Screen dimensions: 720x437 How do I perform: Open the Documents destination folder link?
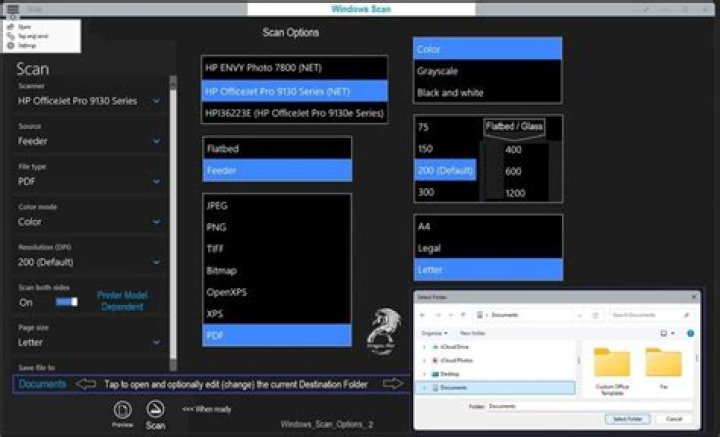pos(42,384)
